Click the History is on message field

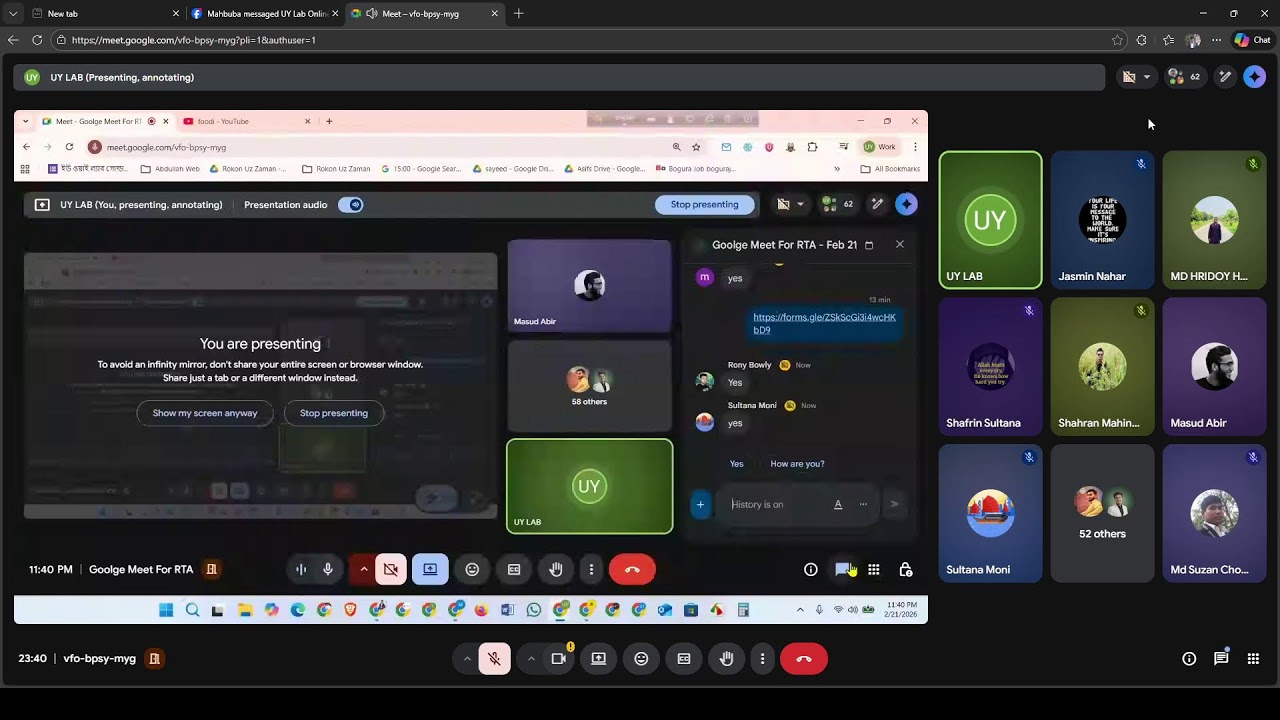777,504
